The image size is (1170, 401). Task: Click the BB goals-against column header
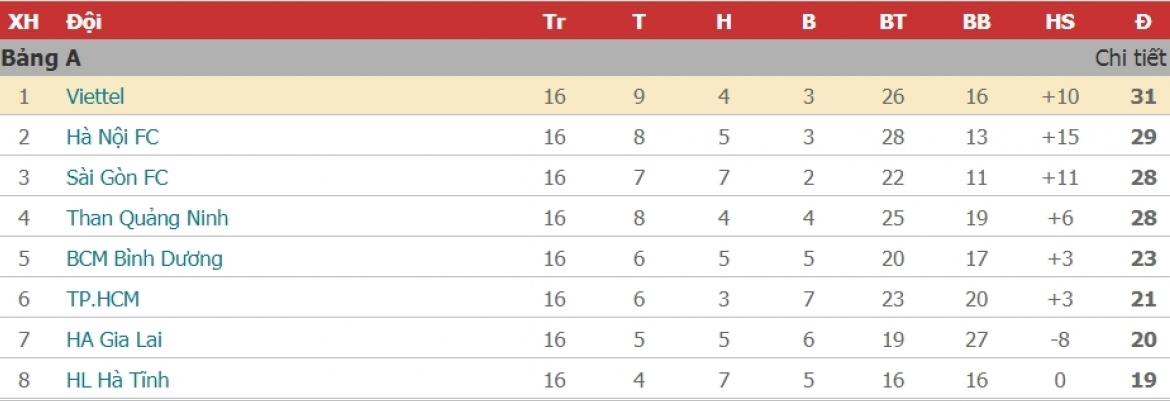click(976, 22)
